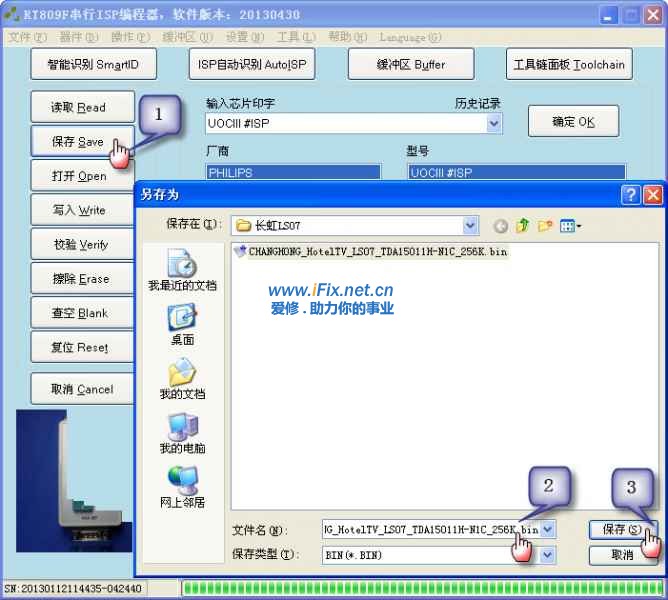Open My Computer in places bar

tap(182, 433)
